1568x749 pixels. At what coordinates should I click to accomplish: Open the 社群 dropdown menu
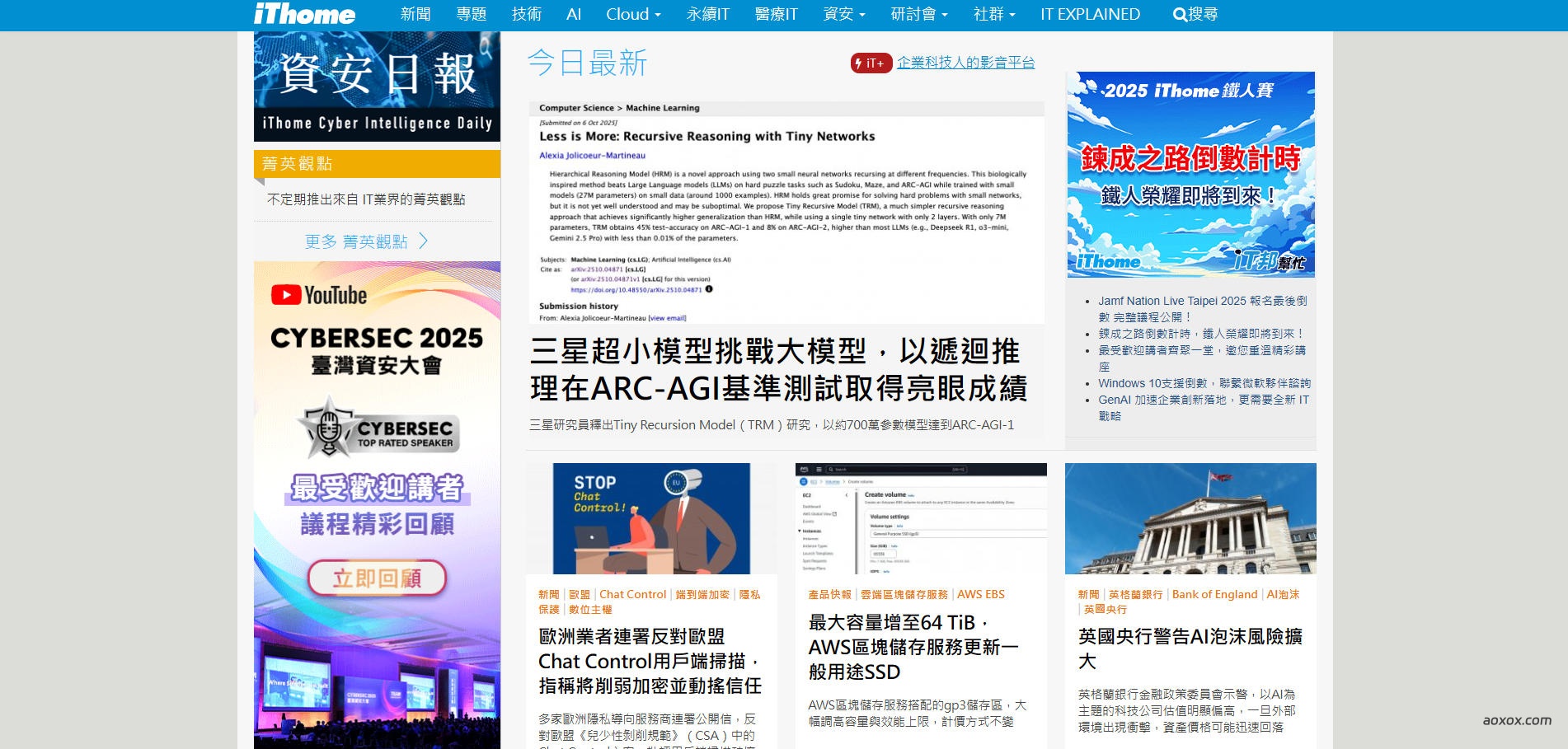tap(993, 15)
